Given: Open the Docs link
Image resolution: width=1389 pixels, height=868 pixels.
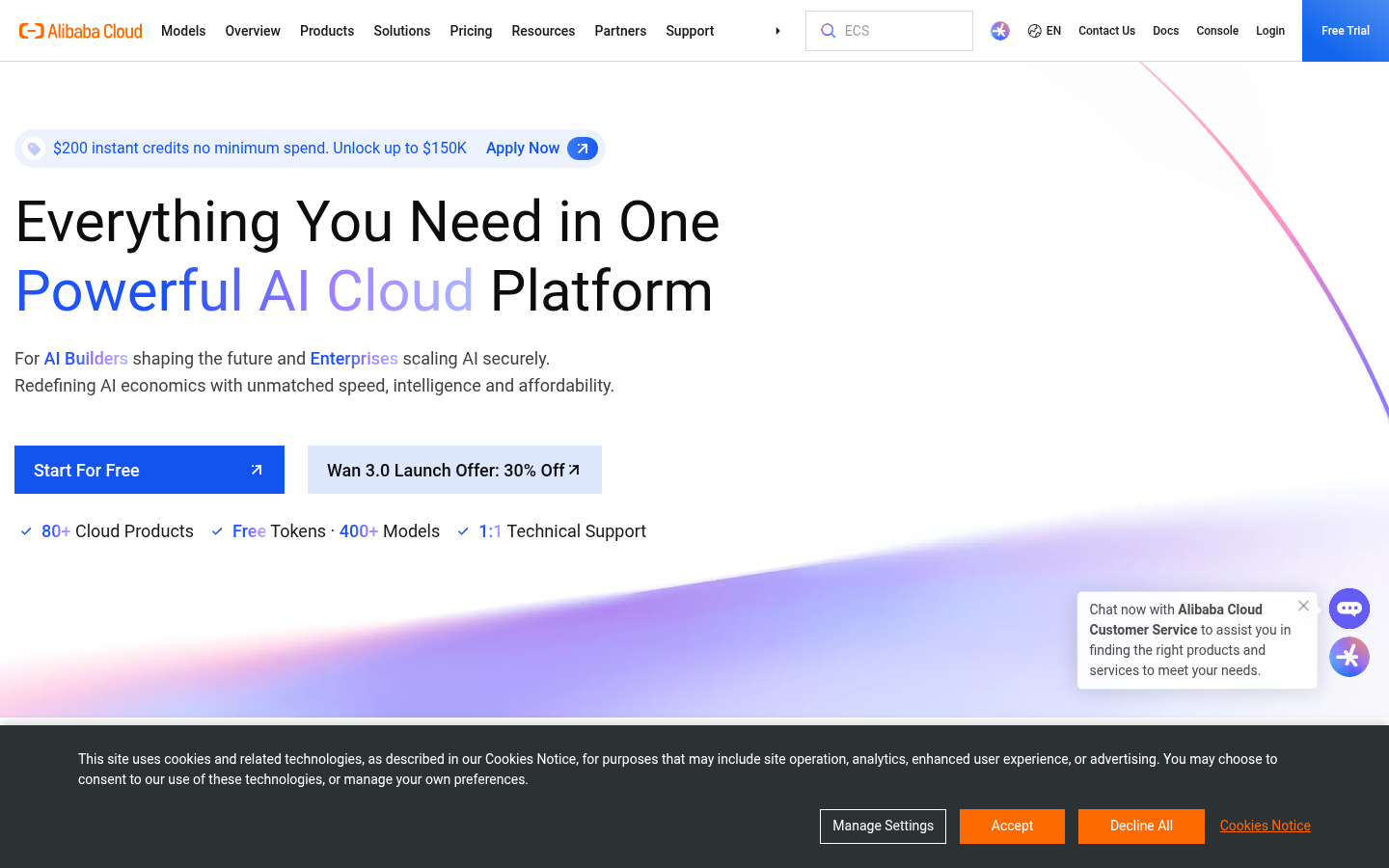Looking at the screenshot, I should click(1165, 31).
